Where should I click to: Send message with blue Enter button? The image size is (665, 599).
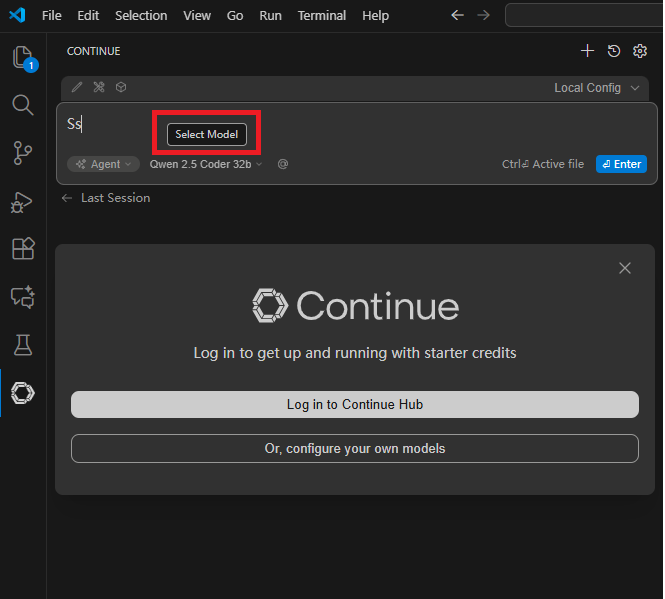point(621,164)
